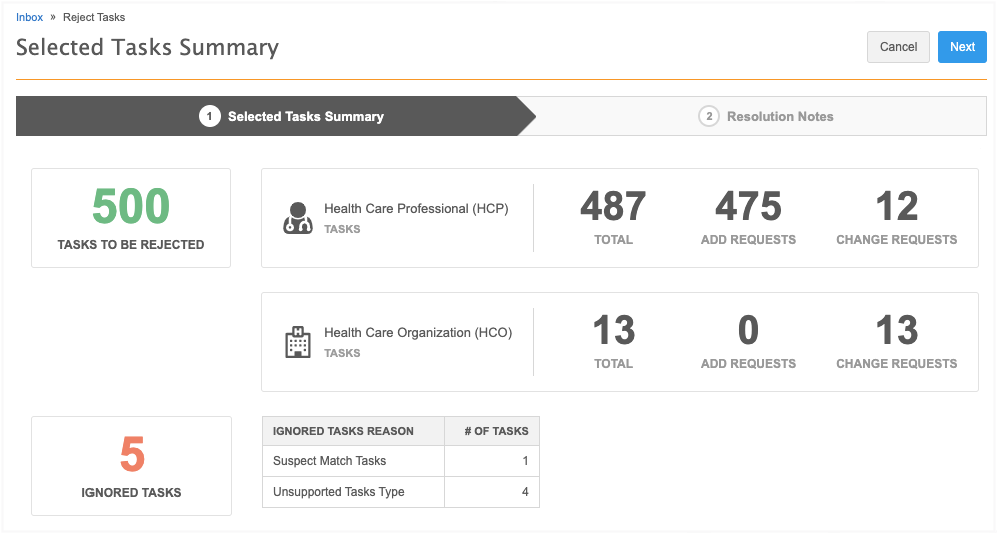Click the Health Care Organization hospital icon
Image resolution: width=997 pixels, height=534 pixels.
[298, 342]
